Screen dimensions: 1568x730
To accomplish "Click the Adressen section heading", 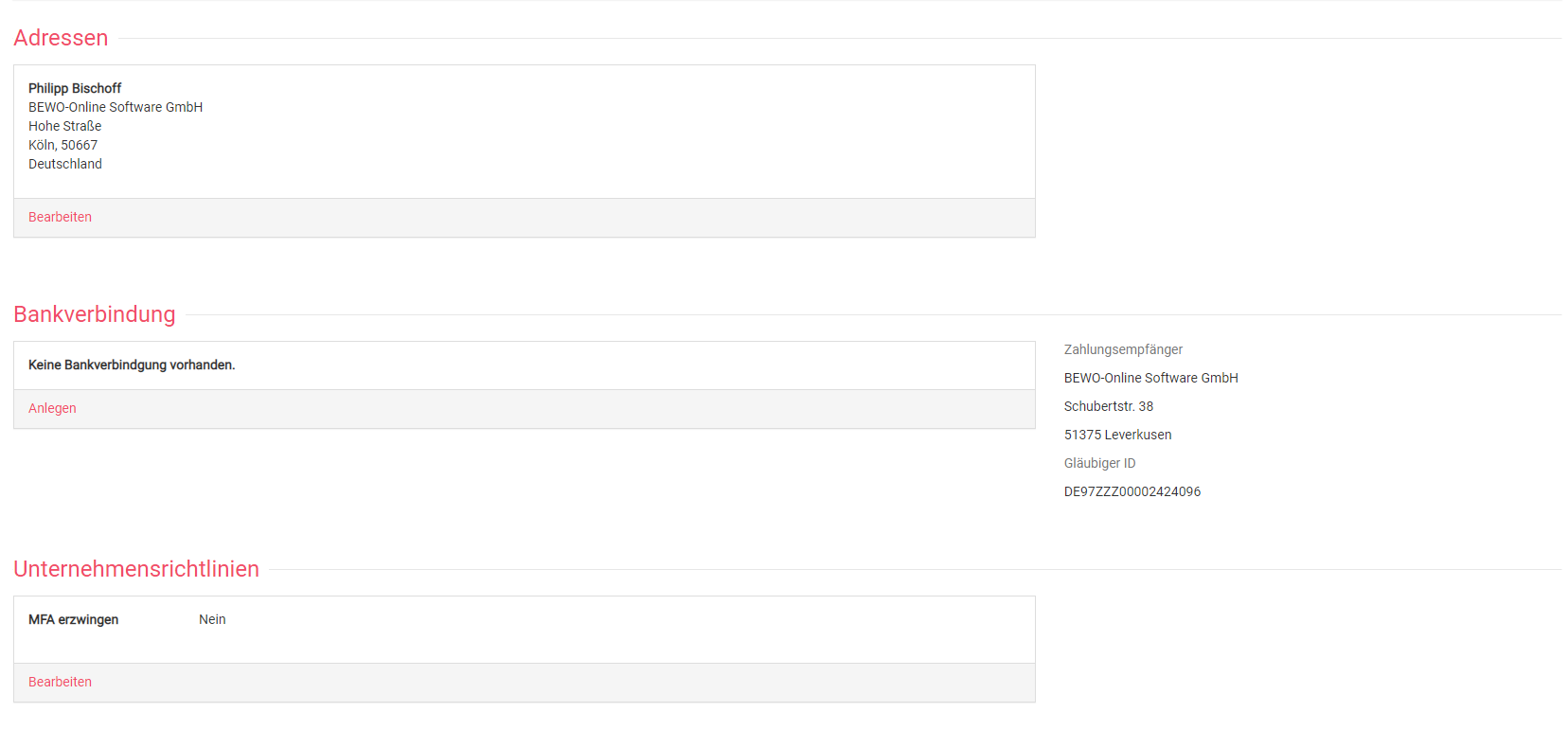I will pyautogui.click(x=61, y=38).
